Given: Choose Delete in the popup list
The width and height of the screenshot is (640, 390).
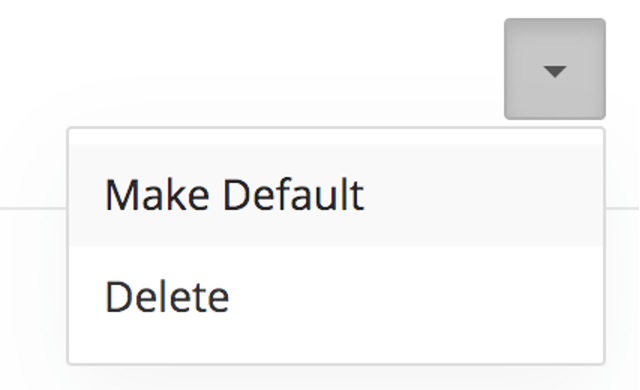Looking at the screenshot, I should tap(336, 297).
